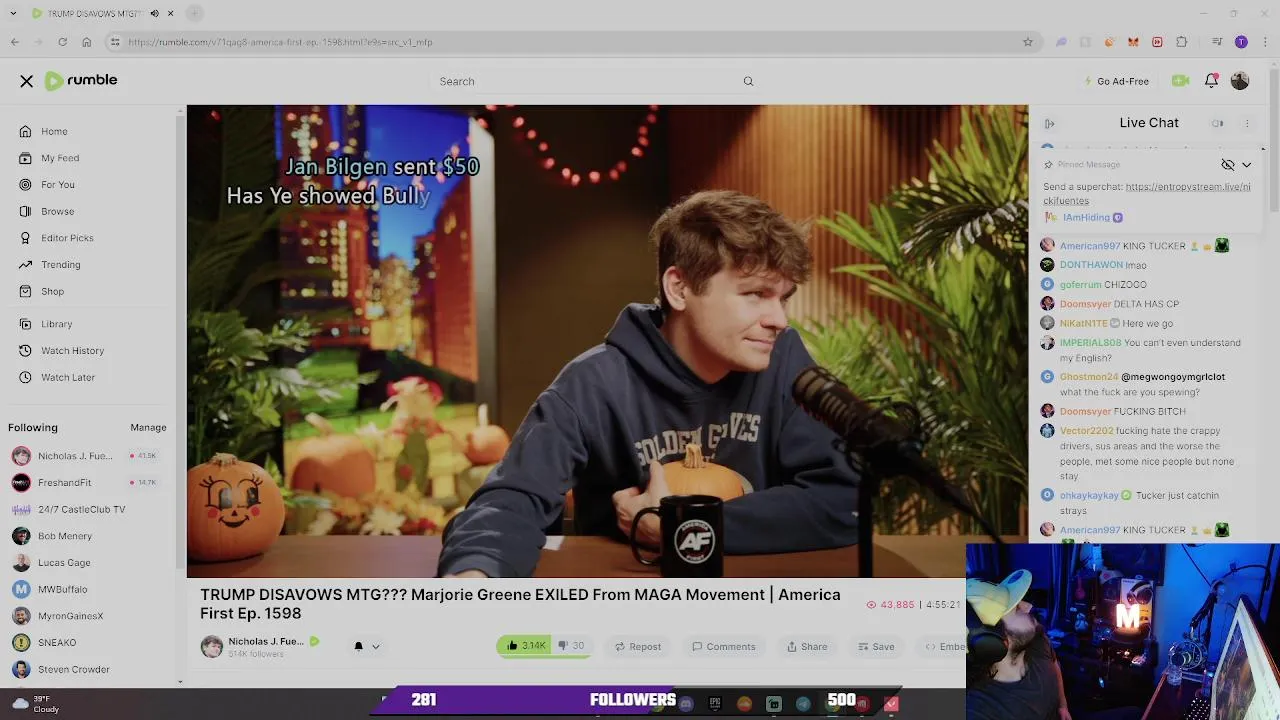Expand the tab search dropdown arrow
The width and height of the screenshot is (1280, 720).
pyautogui.click(x=14, y=14)
